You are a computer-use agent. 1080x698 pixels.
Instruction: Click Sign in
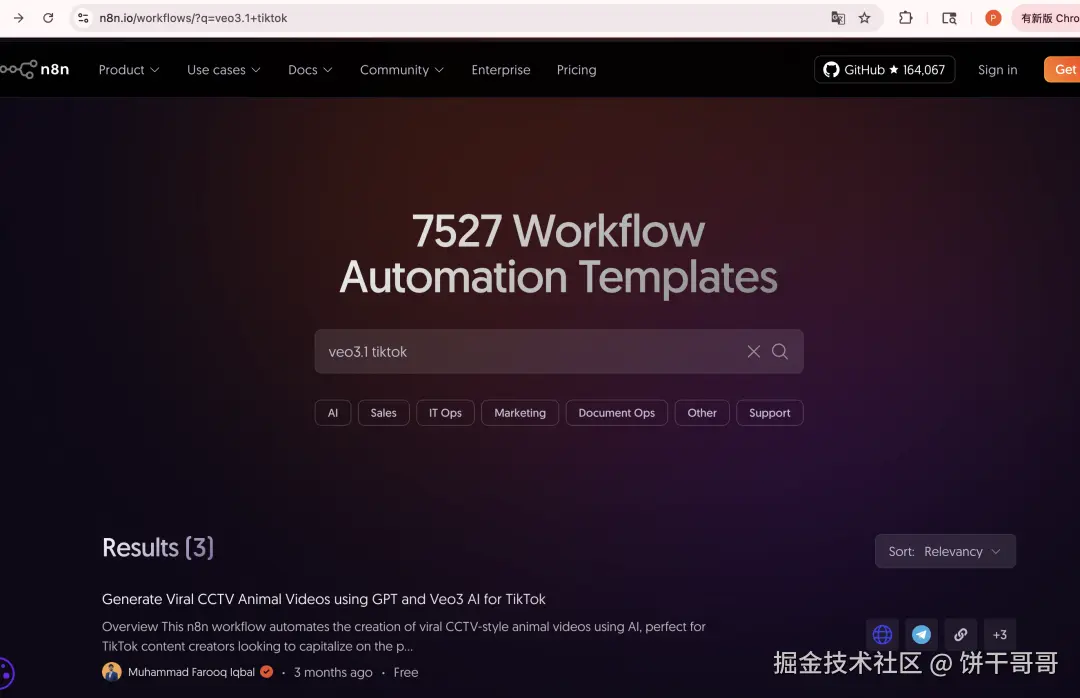click(x=997, y=70)
